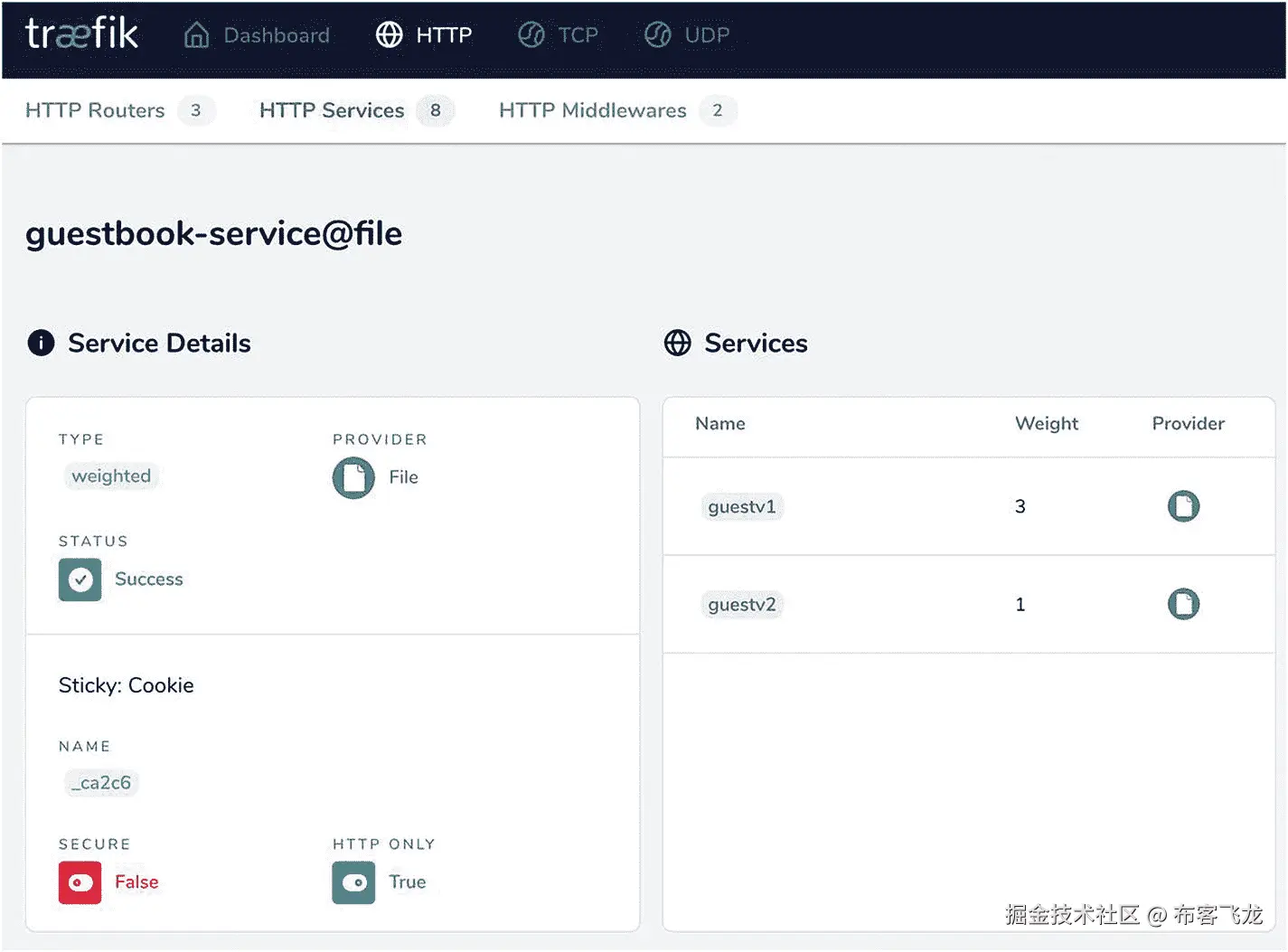The width and height of the screenshot is (1288, 952).
Task: Click the Service Details info icon
Action: (x=41, y=344)
